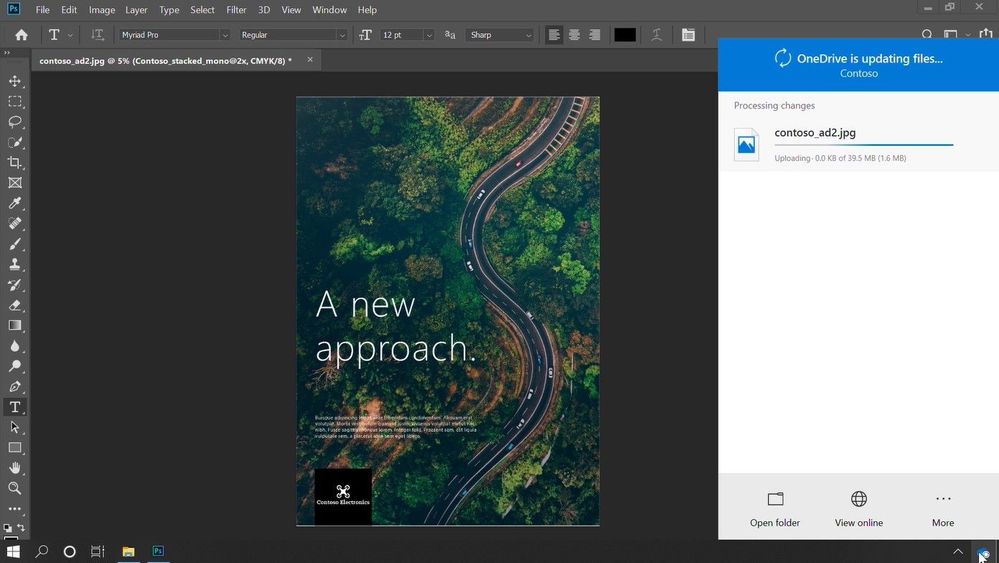Select the Blur tool
The image size is (999, 563).
tap(15, 346)
